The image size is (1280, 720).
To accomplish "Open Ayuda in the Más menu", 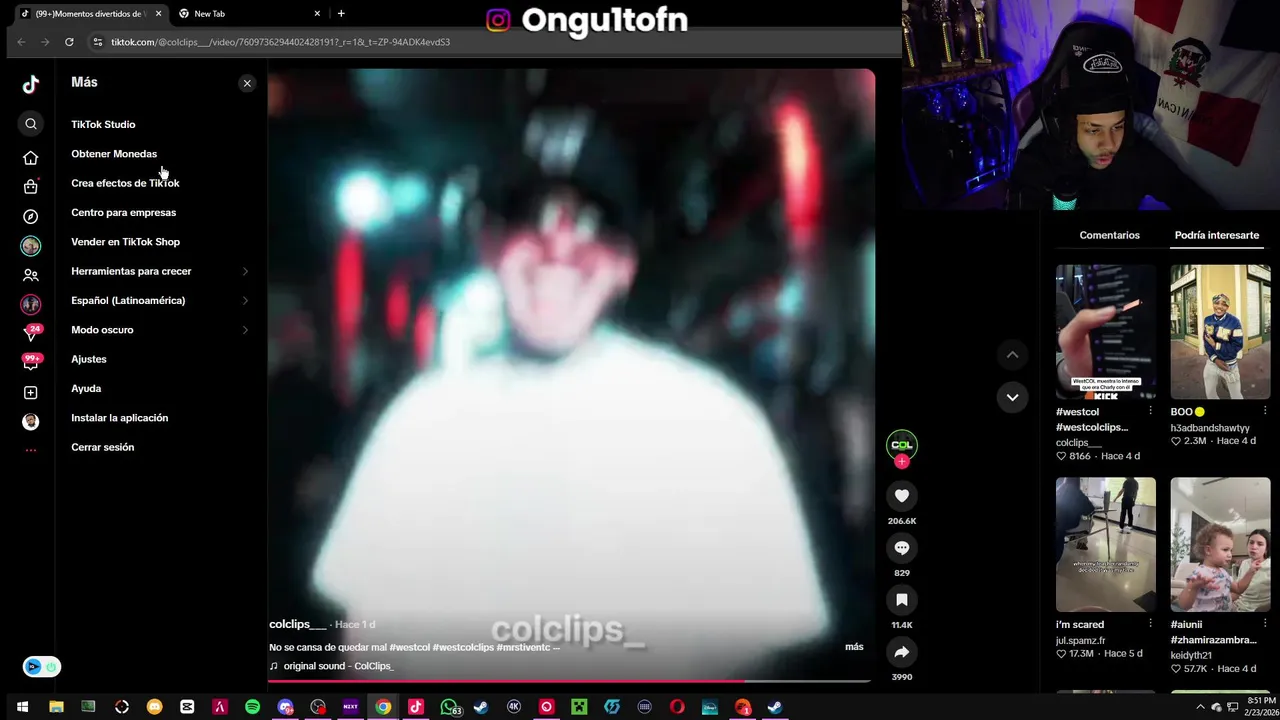I will (x=86, y=388).
